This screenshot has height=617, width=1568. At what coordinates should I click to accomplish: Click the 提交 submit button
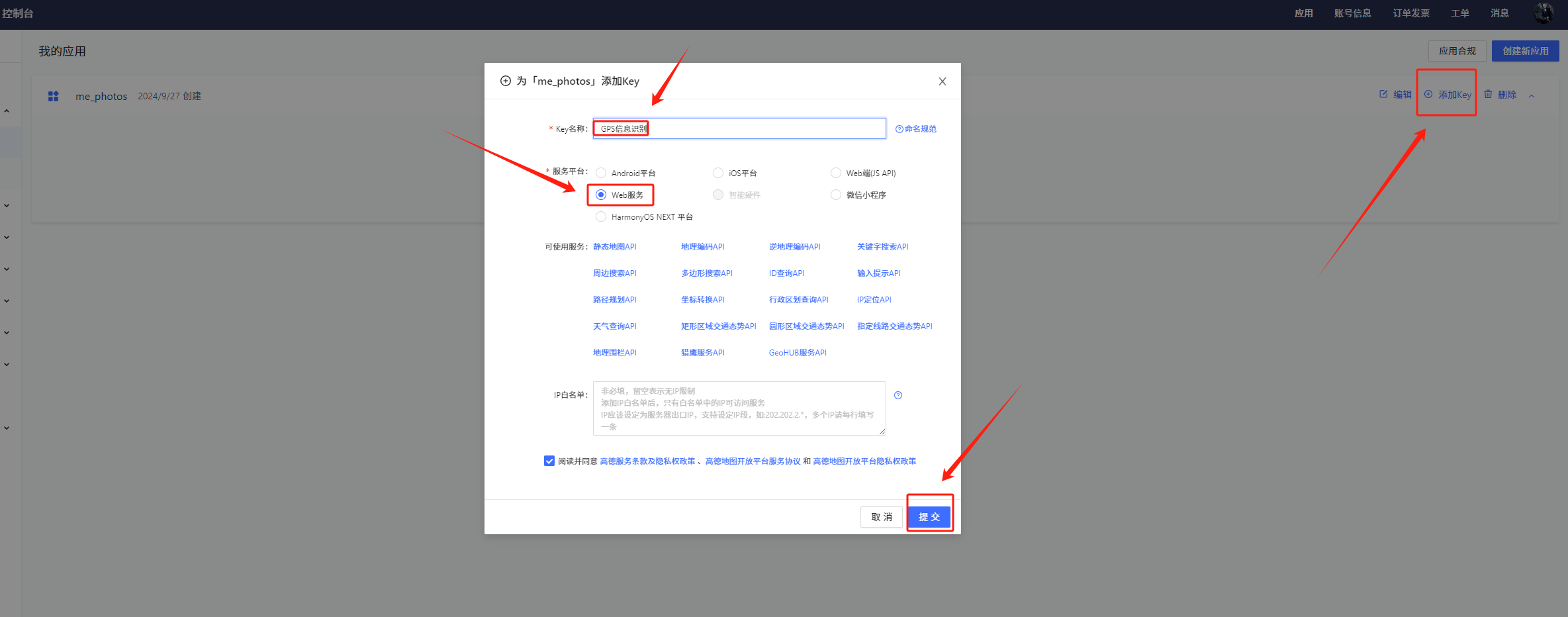pyautogui.click(x=929, y=517)
